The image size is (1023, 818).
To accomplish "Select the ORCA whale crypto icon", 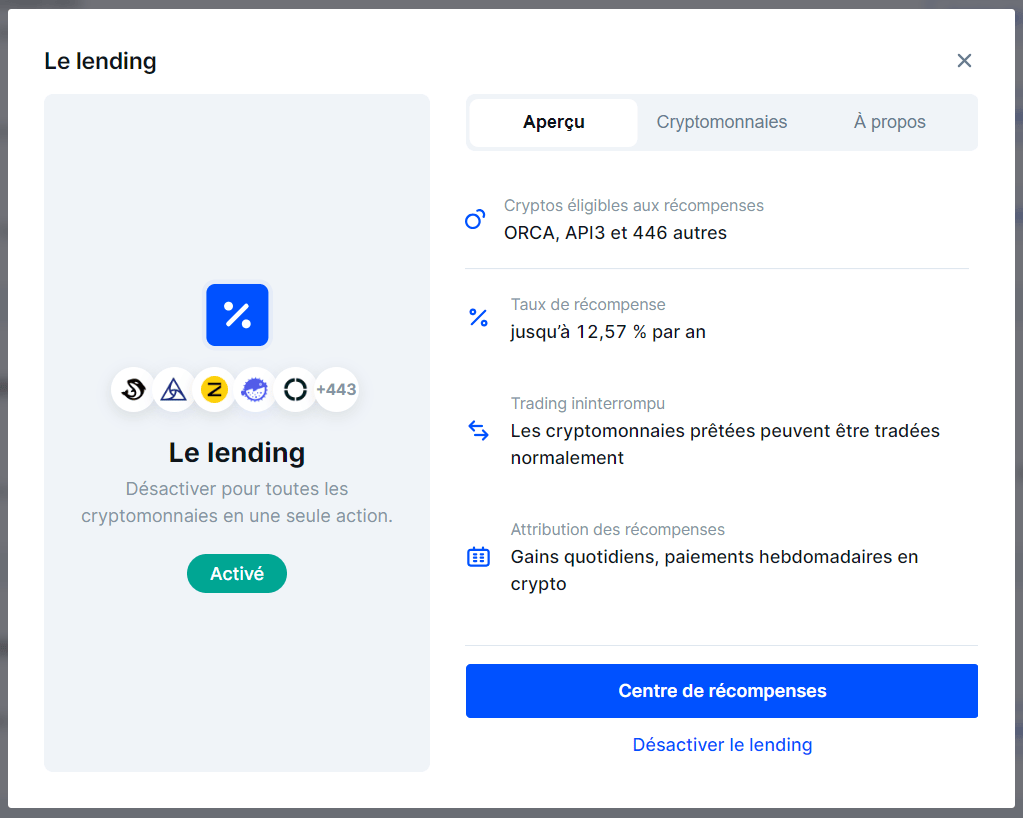I will (133, 390).
